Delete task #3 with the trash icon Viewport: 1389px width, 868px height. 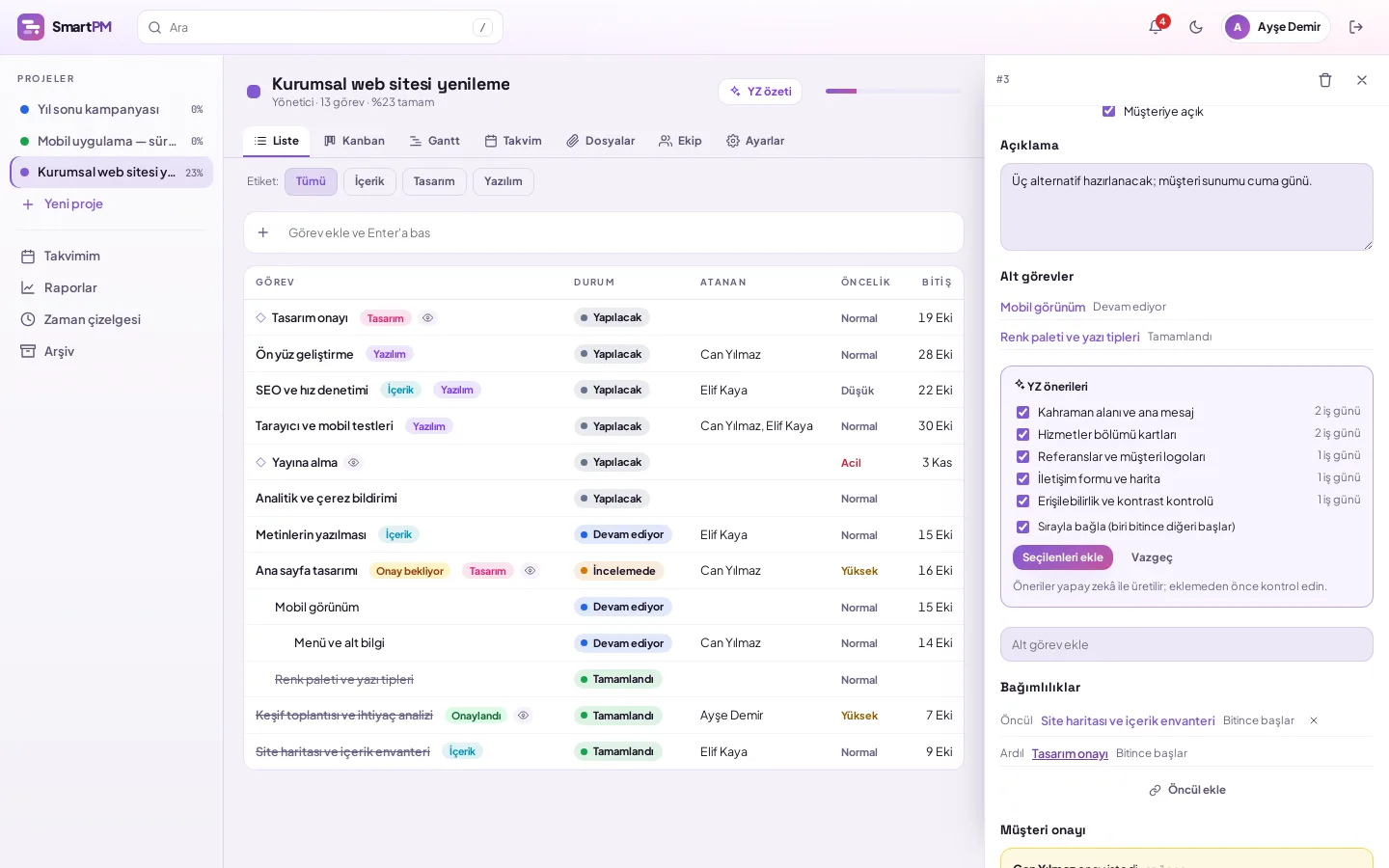point(1325,80)
